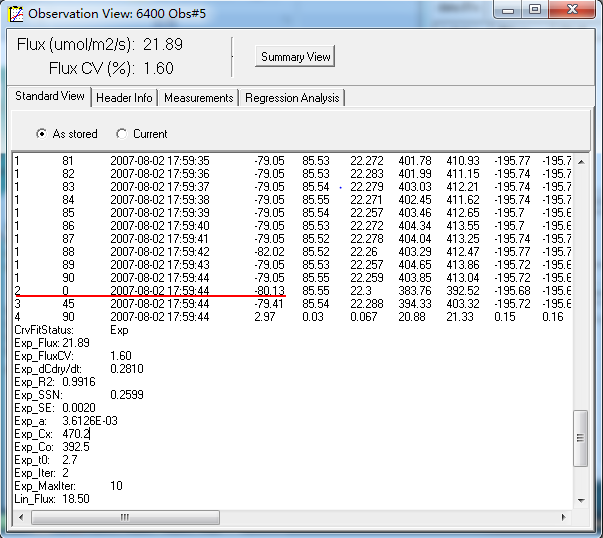Screen dimensions: 603x538
Task: Select the 'Current' radio option
Action: click(122, 134)
